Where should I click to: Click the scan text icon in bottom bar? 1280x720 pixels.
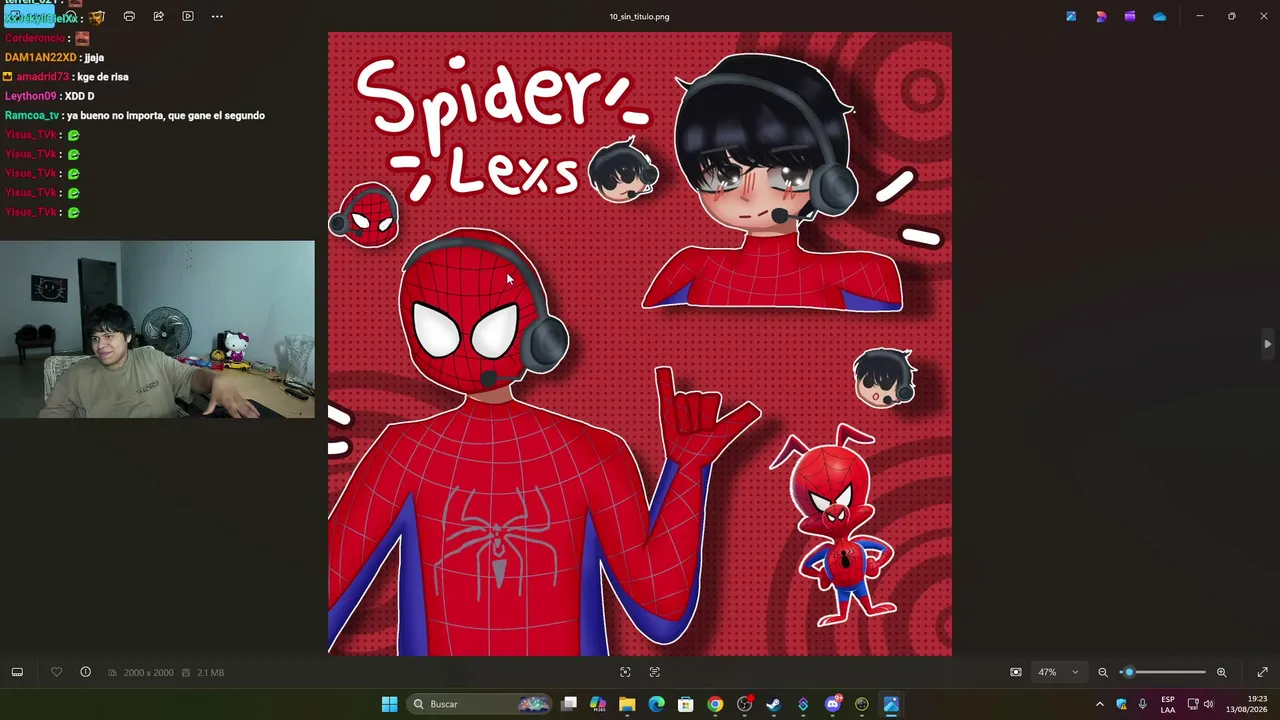coord(655,672)
